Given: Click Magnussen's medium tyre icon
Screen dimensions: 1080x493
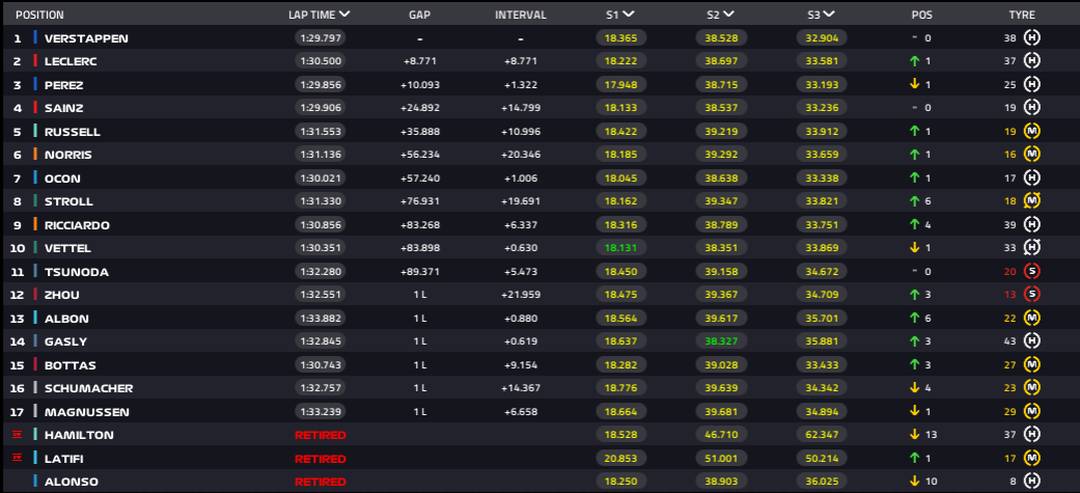Looking at the screenshot, I should 1031,412.
